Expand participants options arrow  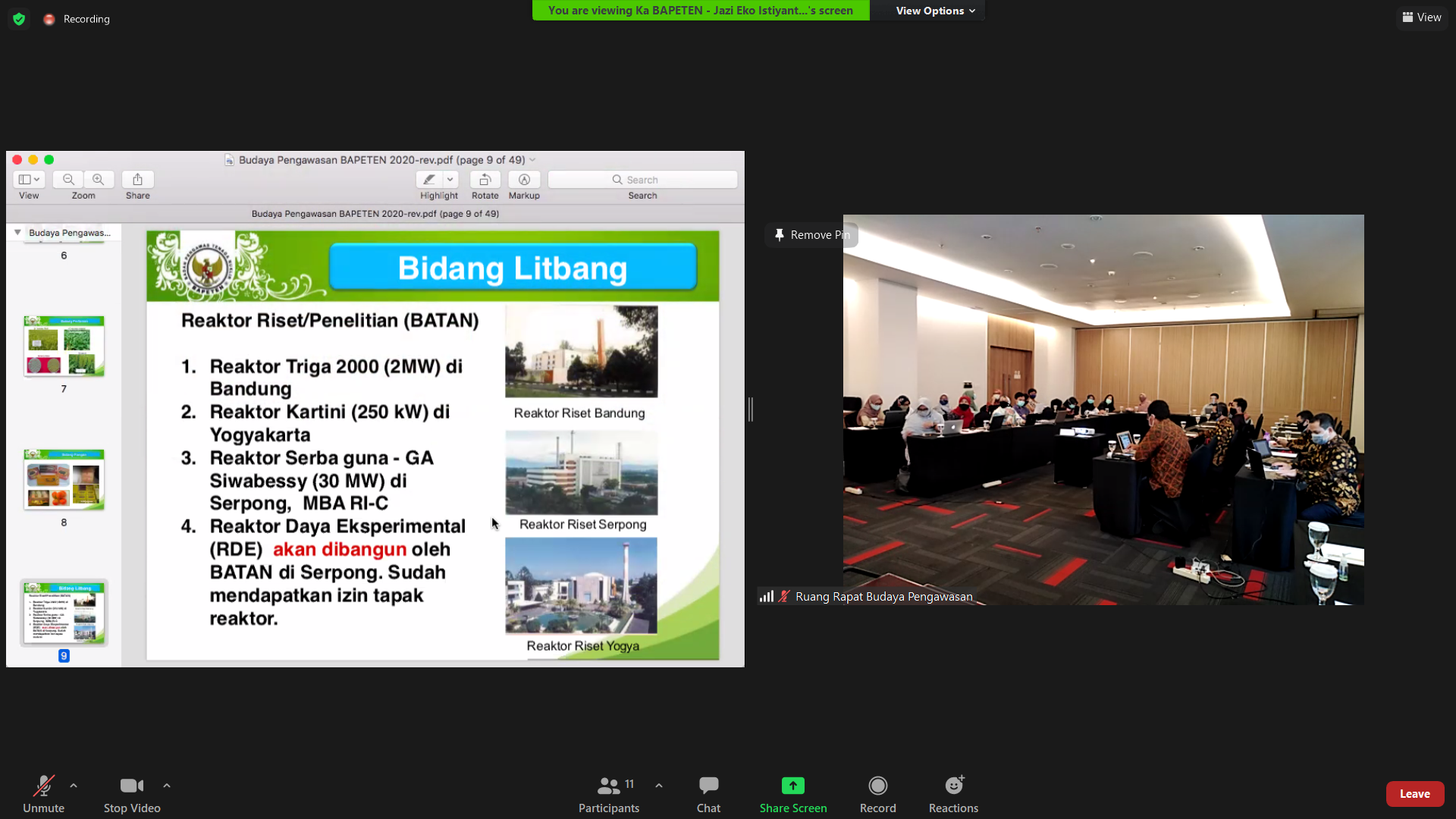[x=659, y=786]
